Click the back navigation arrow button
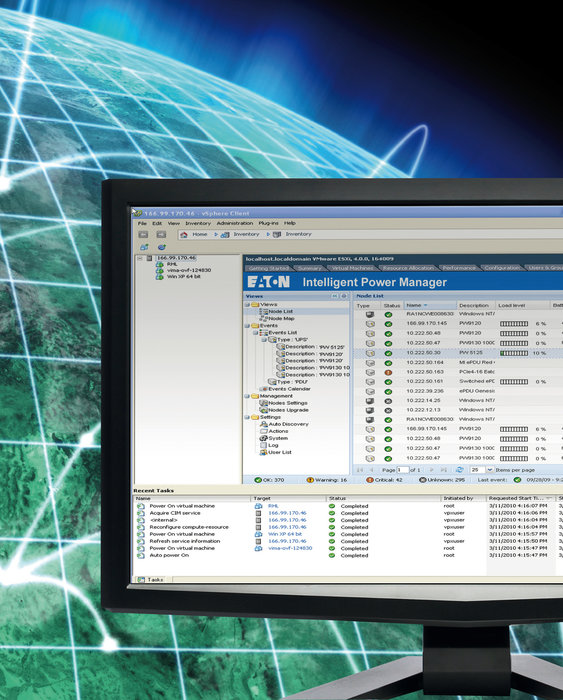 pos(143,234)
